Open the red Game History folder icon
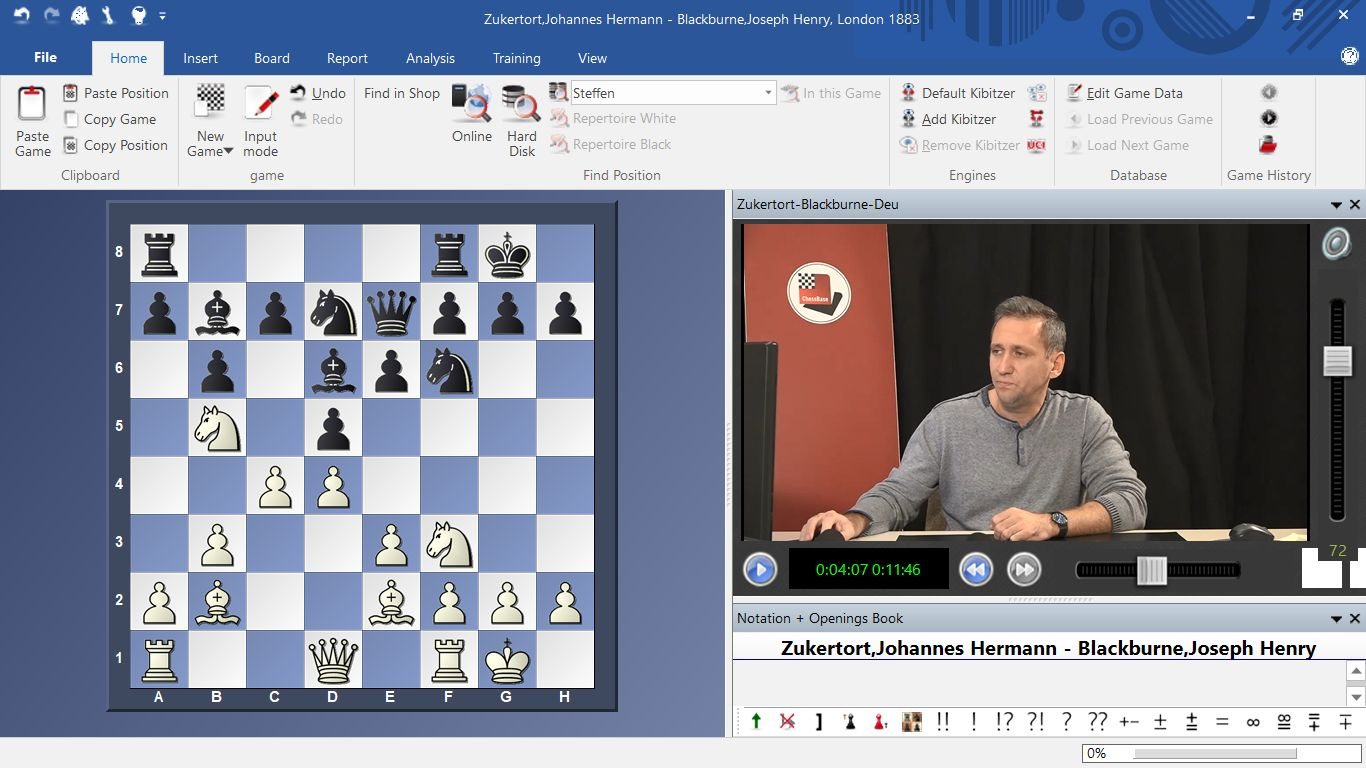The width and height of the screenshot is (1366, 768). tap(1268, 145)
